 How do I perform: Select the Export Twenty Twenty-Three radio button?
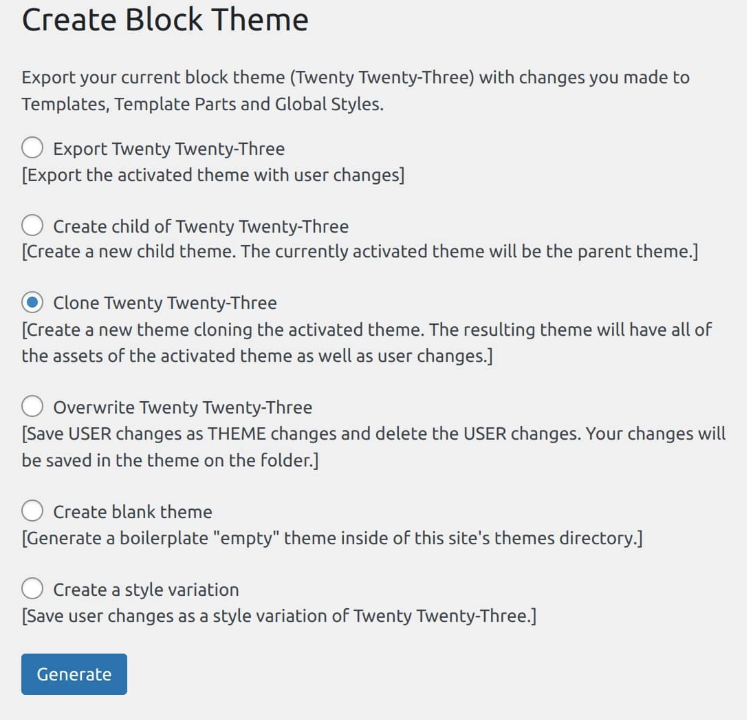click(x=32, y=148)
